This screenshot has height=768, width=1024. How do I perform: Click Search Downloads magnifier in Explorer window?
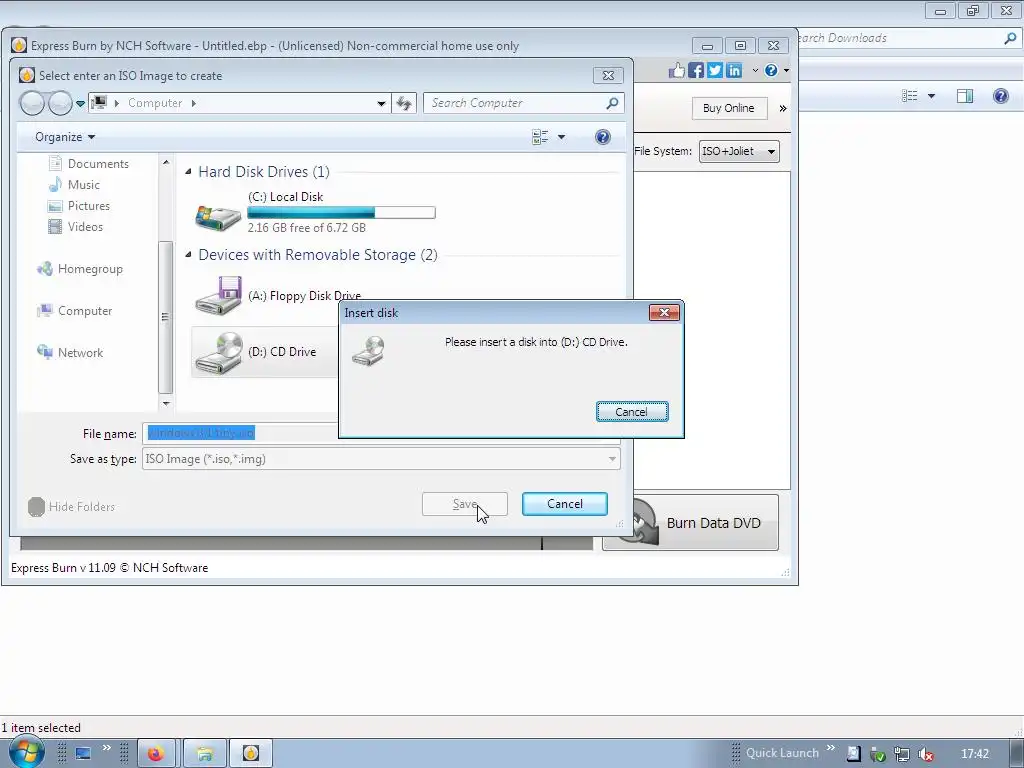click(1010, 38)
